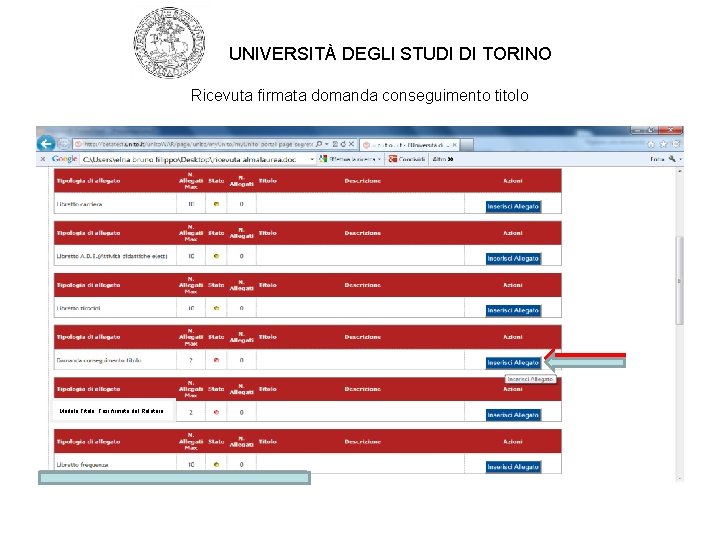Stop loading with the address bar X icon
Screen dimensions: 720x540
(x=351, y=144)
